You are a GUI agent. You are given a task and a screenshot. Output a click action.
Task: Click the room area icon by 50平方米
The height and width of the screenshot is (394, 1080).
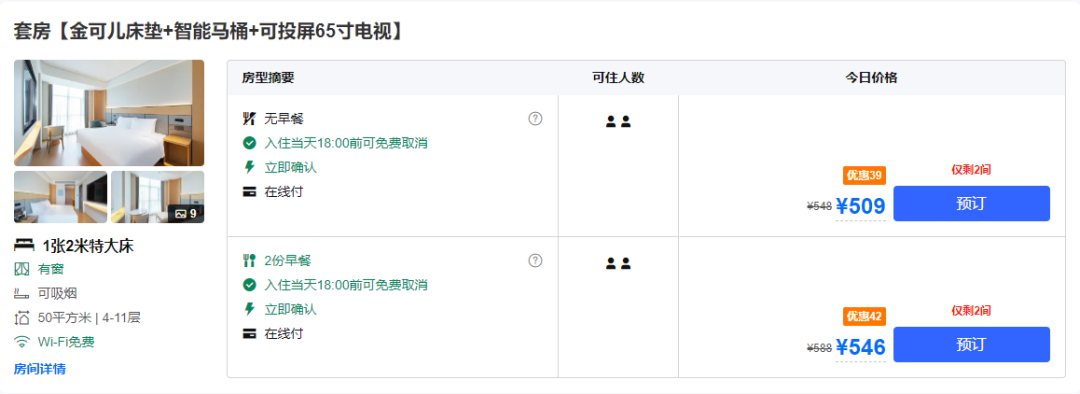[22, 318]
